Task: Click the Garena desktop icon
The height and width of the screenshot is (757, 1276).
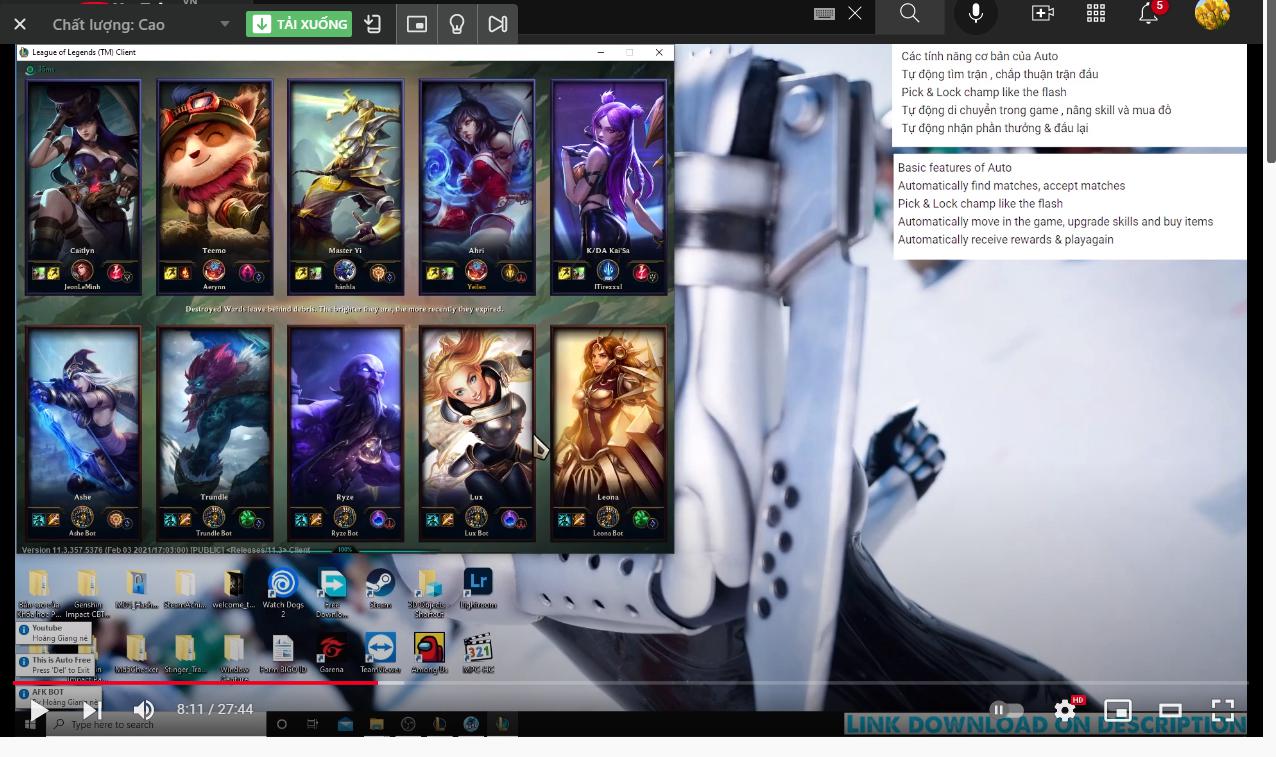Action: [x=331, y=653]
